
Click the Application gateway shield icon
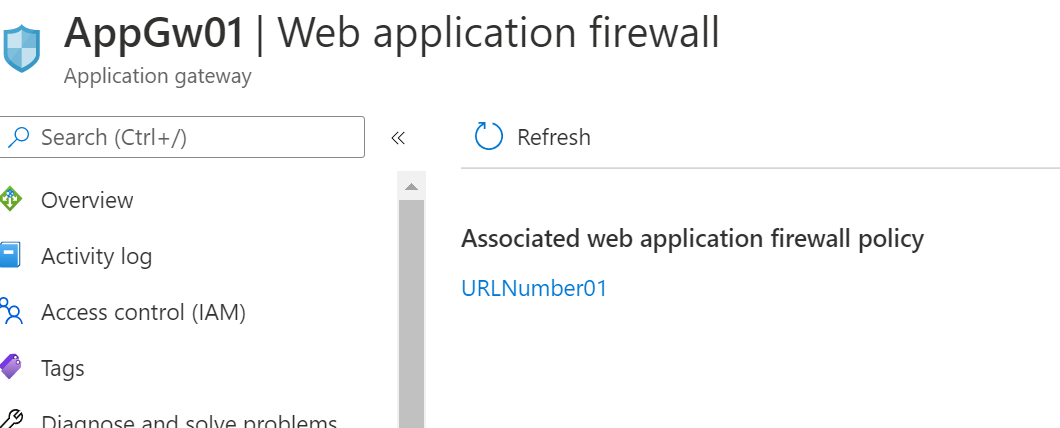pos(22,47)
